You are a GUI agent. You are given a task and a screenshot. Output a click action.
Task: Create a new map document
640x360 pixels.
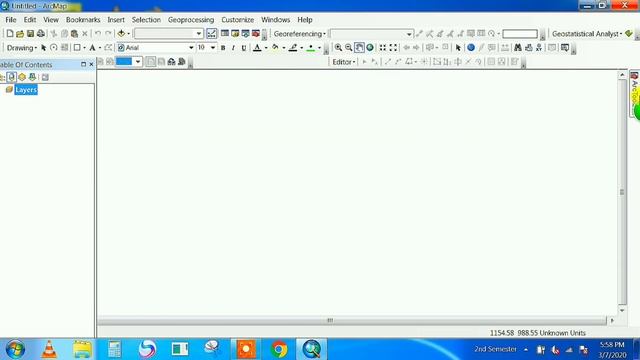tap(10, 34)
